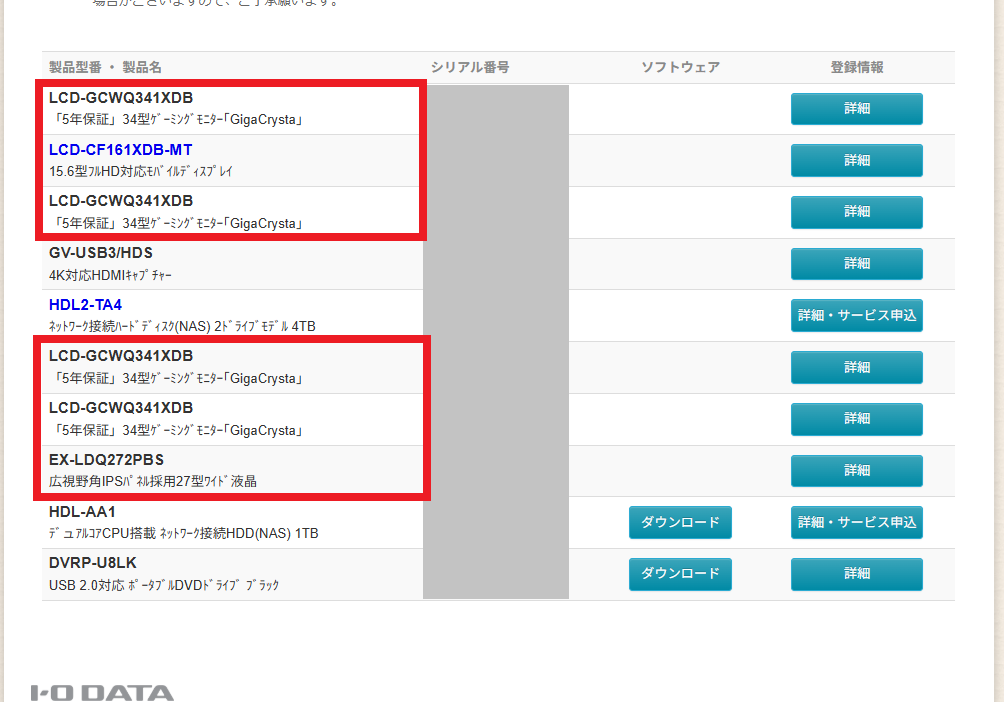Screen dimensions: 1004x702
Task: Click 詳細・サービス申込 for HDL2-TA4
Action: 857,315
